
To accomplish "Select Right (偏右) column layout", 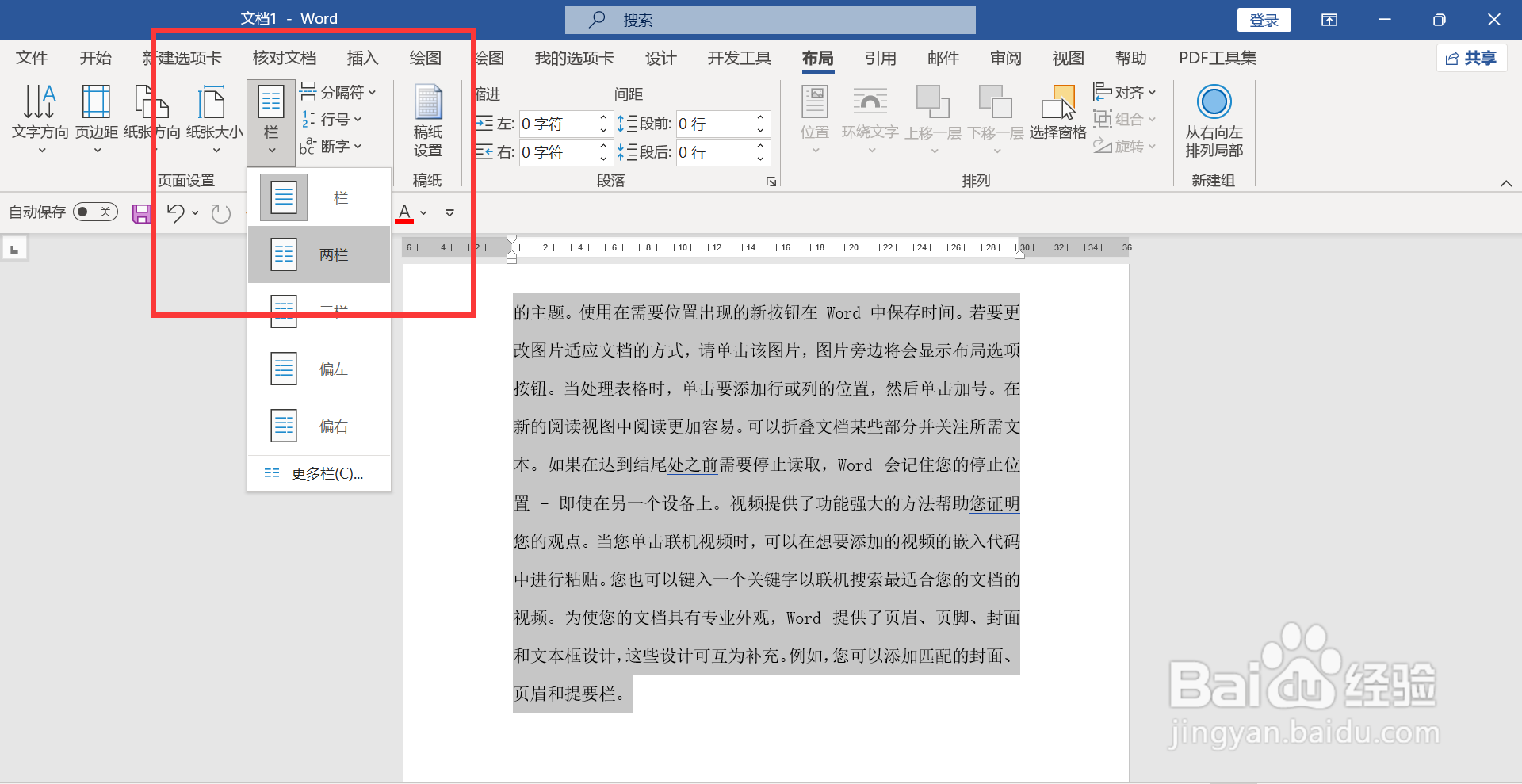I will click(x=319, y=426).
